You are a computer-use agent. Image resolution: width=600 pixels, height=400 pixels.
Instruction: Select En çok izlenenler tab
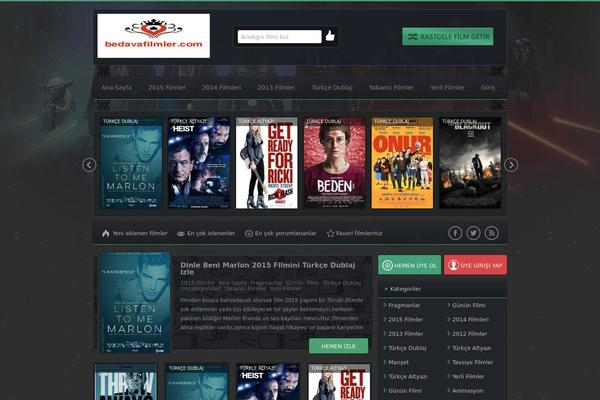tap(206, 233)
